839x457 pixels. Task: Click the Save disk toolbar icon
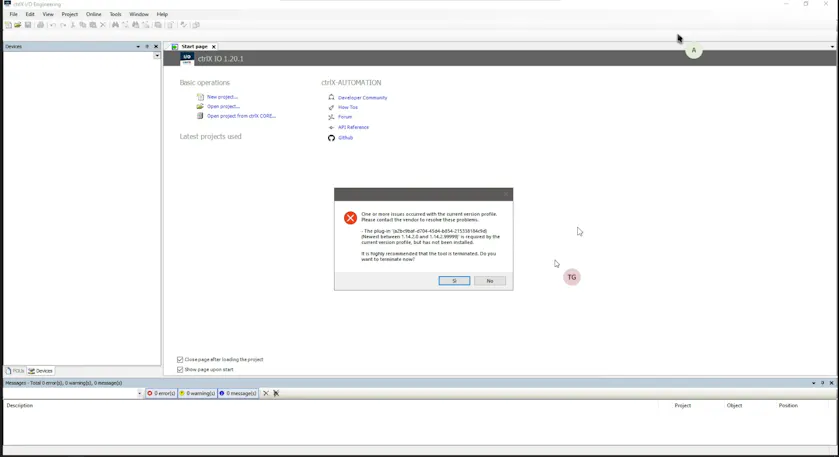pos(28,25)
